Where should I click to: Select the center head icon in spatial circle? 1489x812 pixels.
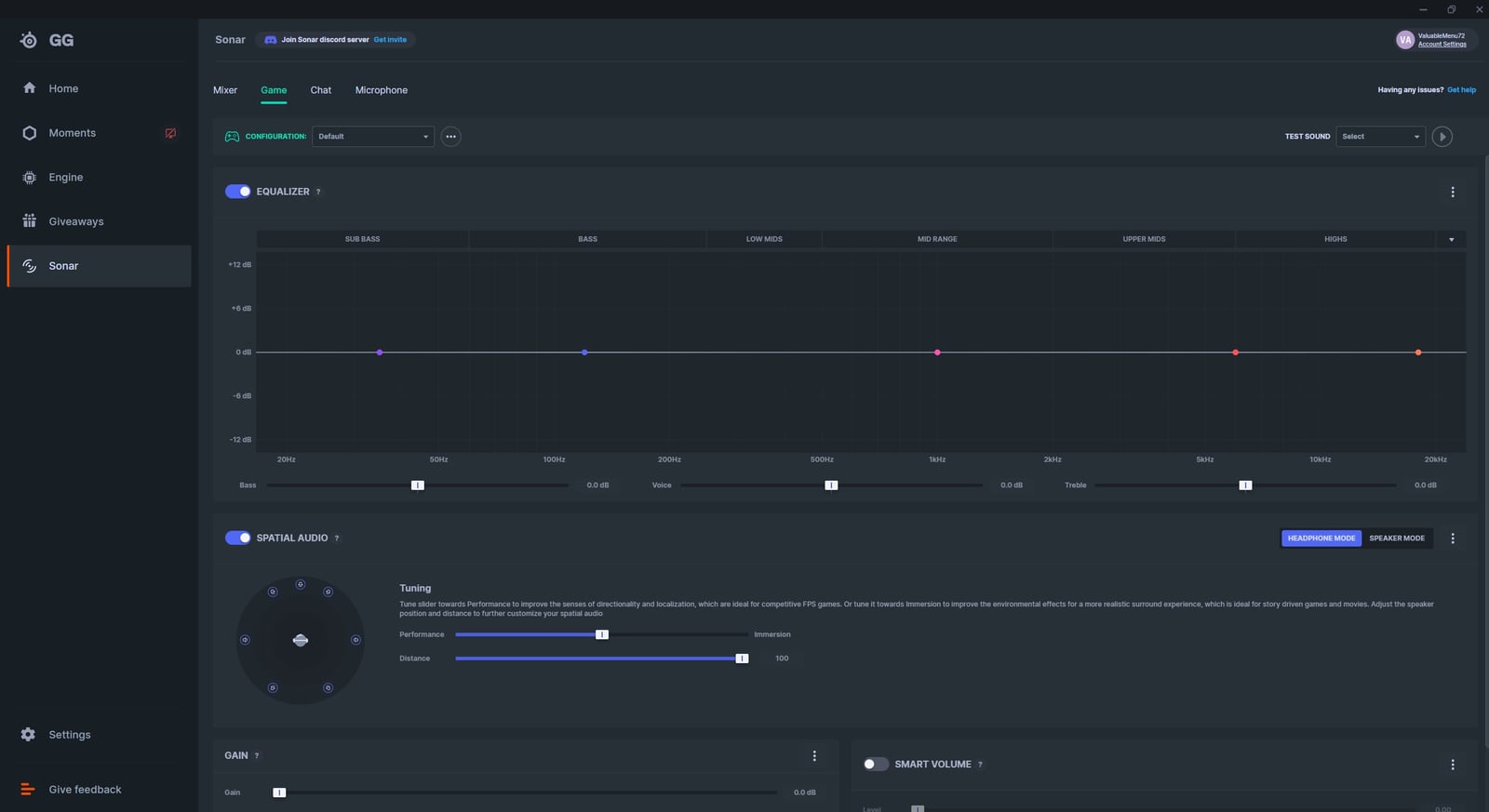coord(301,640)
